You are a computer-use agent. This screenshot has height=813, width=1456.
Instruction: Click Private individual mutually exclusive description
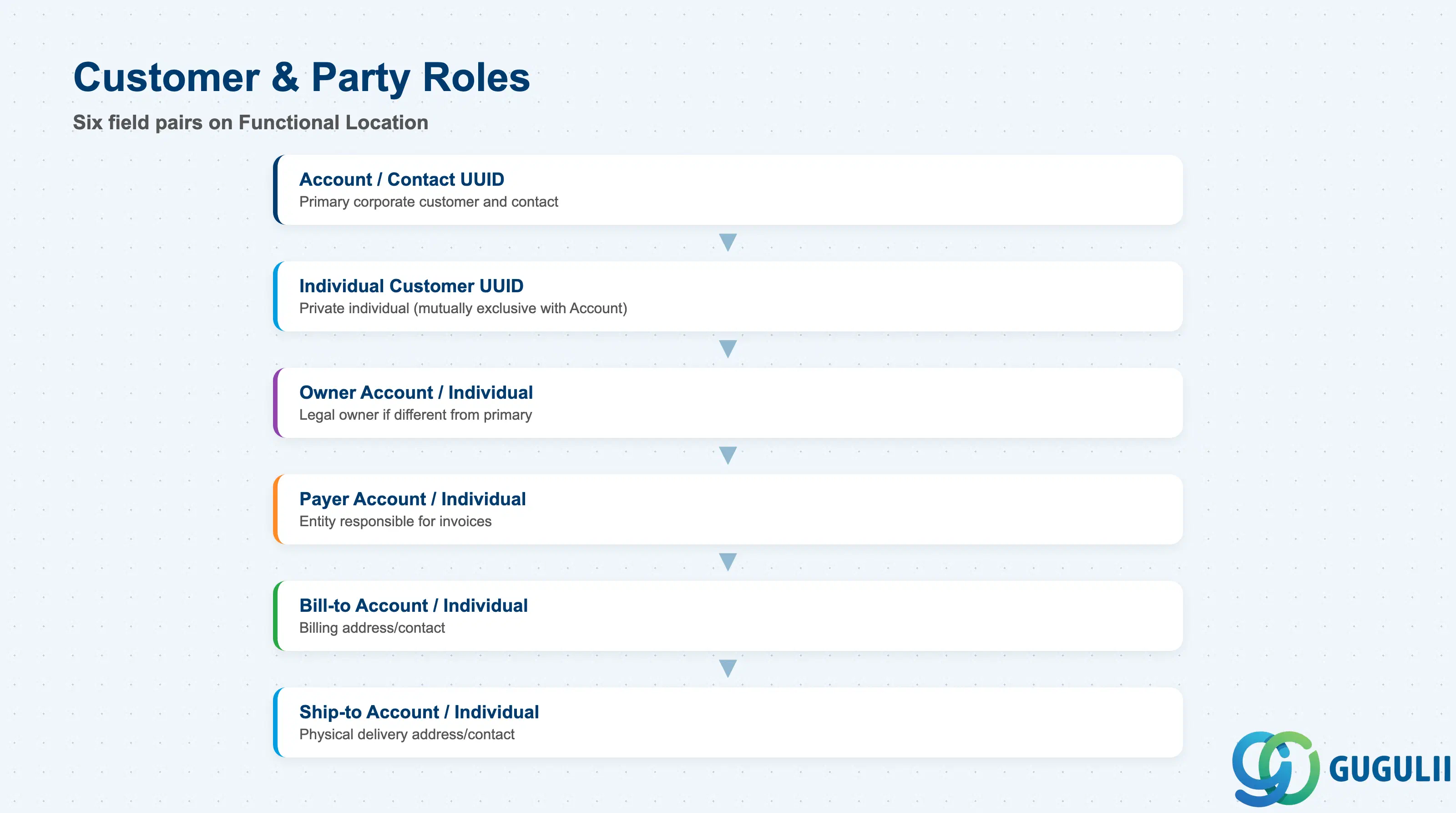click(x=463, y=308)
